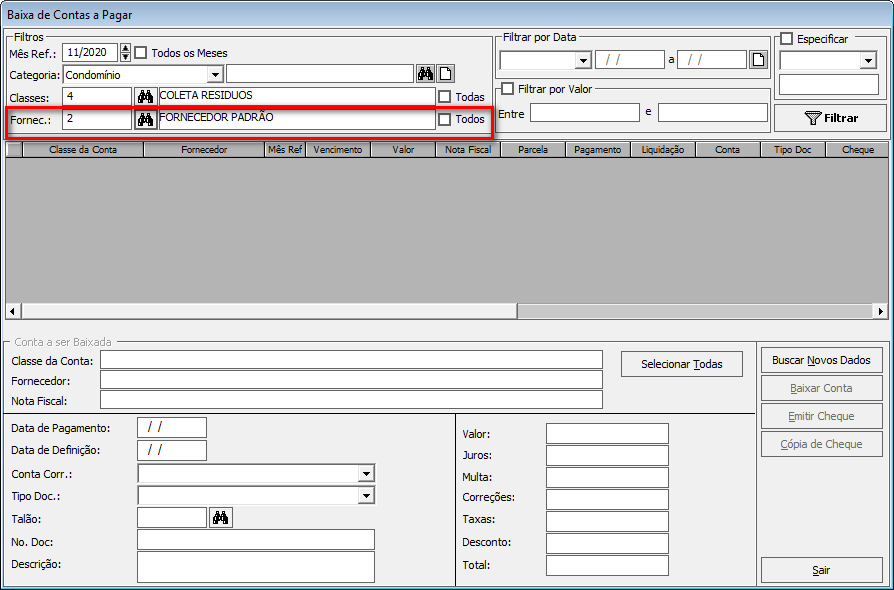Clear category with blank page icon
Screen dimensions: 894x590
click(x=445, y=74)
